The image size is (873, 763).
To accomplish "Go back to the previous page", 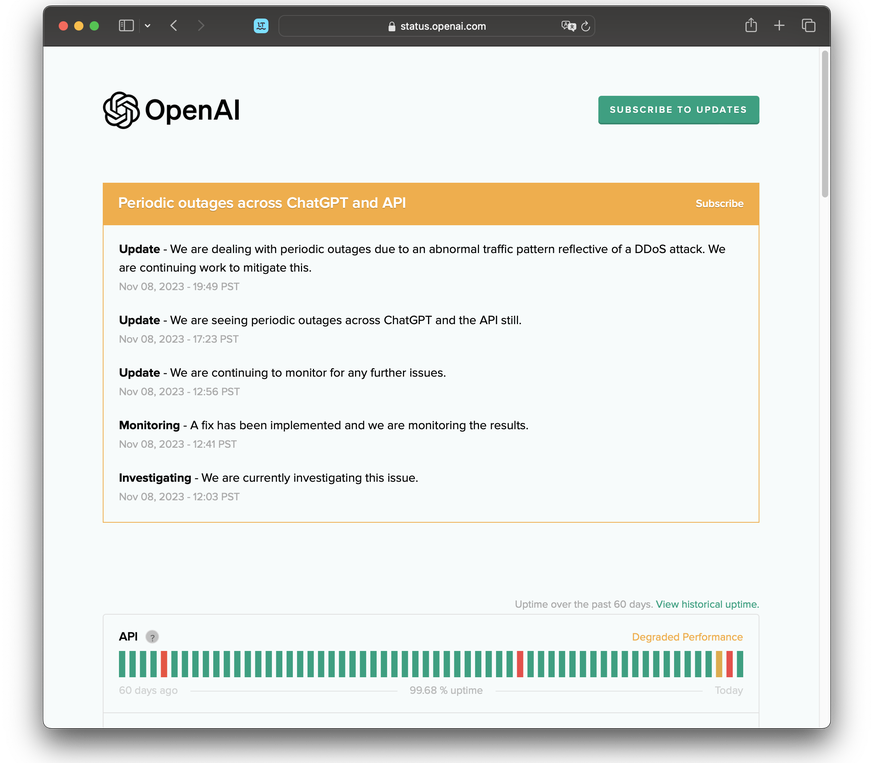I will tap(174, 26).
